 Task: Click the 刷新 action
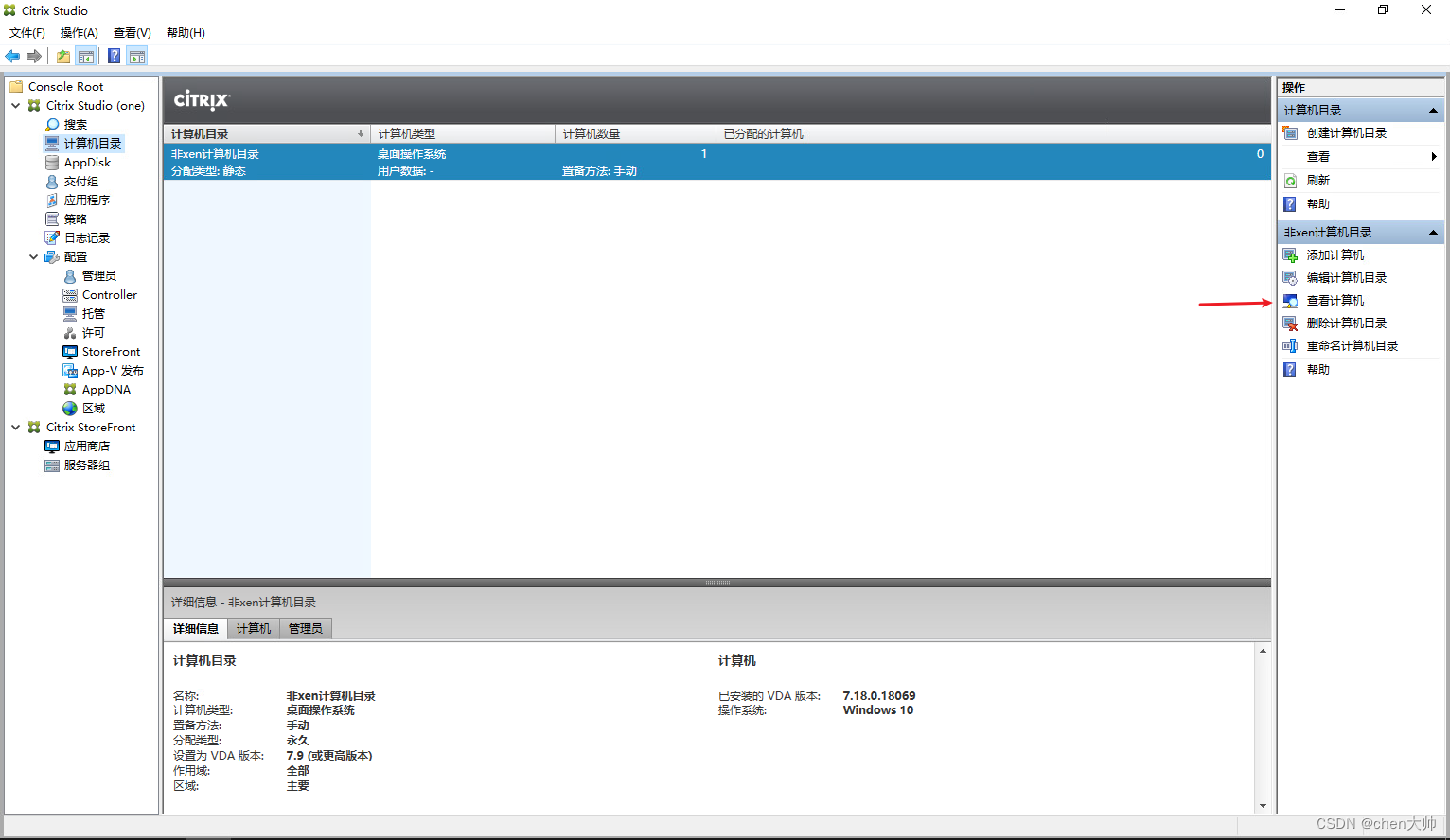[1318, 181]
